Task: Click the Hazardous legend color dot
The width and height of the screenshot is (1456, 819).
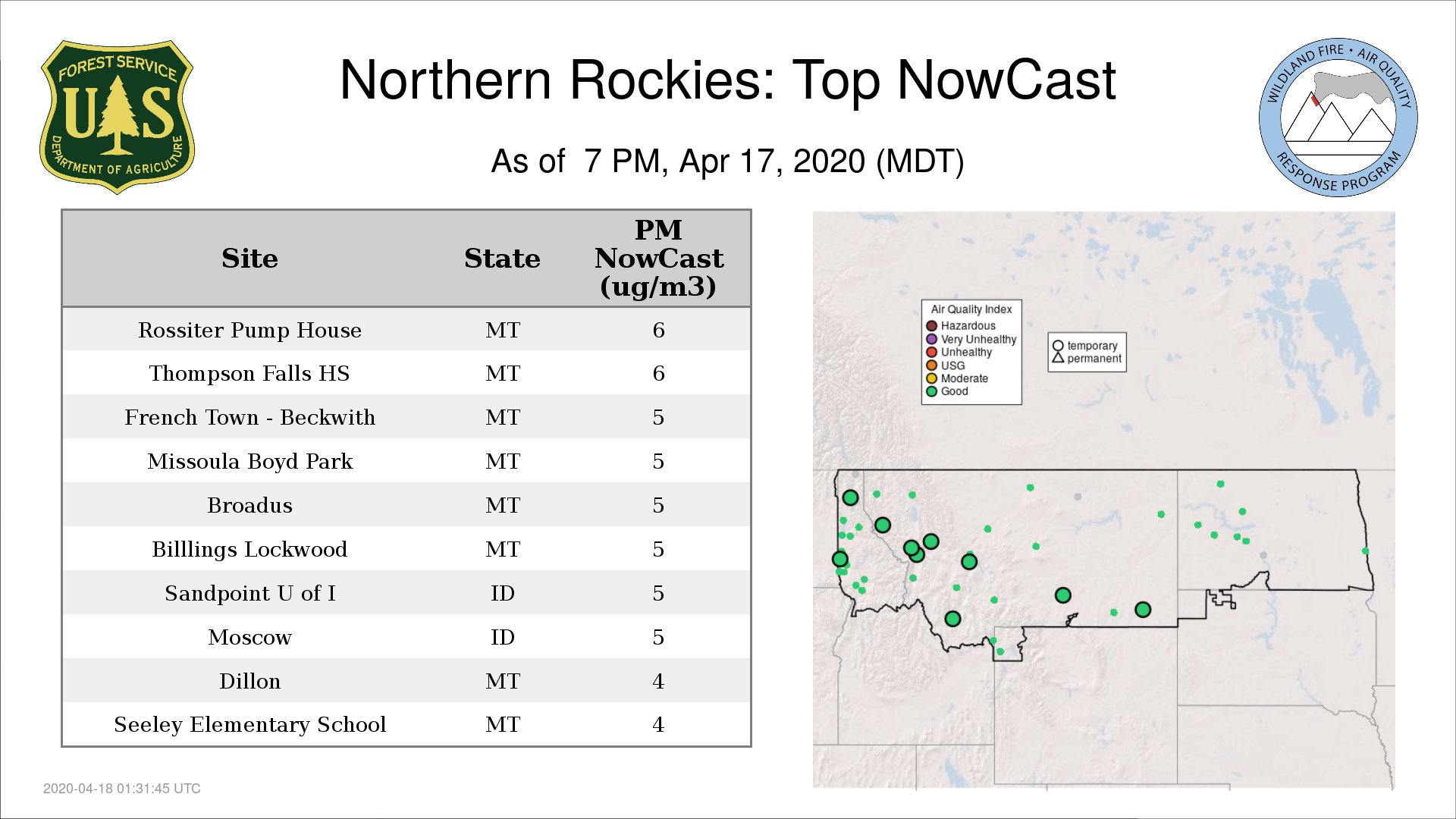Action: pos(931,326)
